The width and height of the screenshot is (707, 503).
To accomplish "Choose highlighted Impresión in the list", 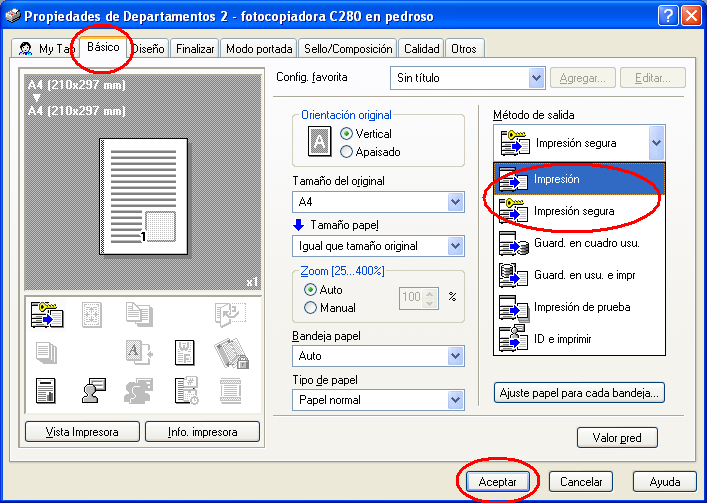I will [579, 179].
